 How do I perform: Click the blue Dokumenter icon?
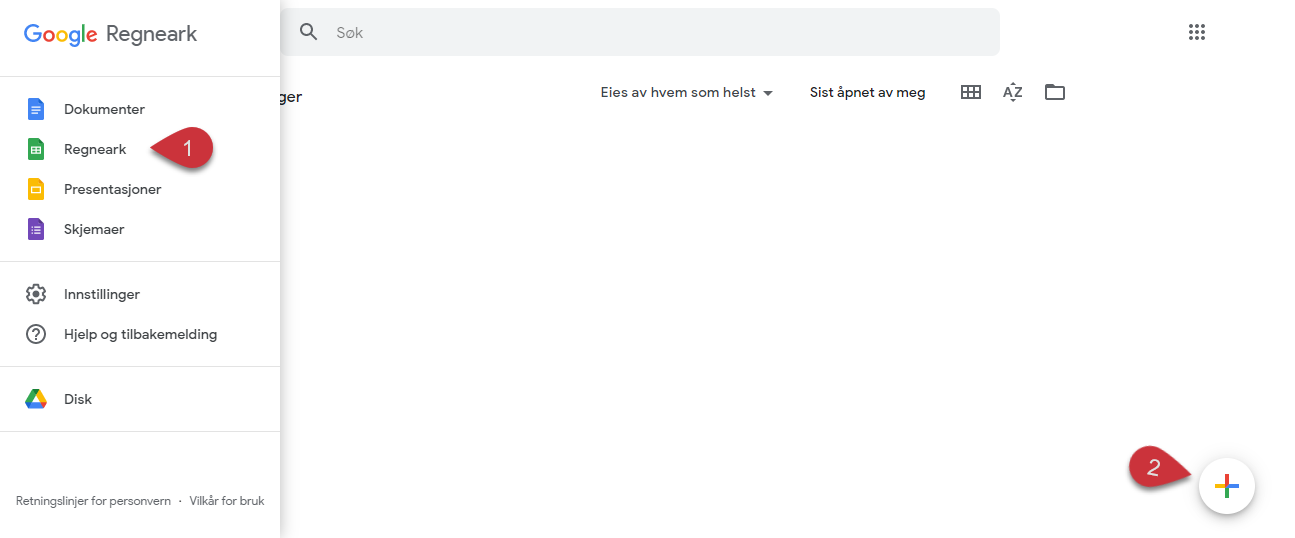tap(36, 109)
